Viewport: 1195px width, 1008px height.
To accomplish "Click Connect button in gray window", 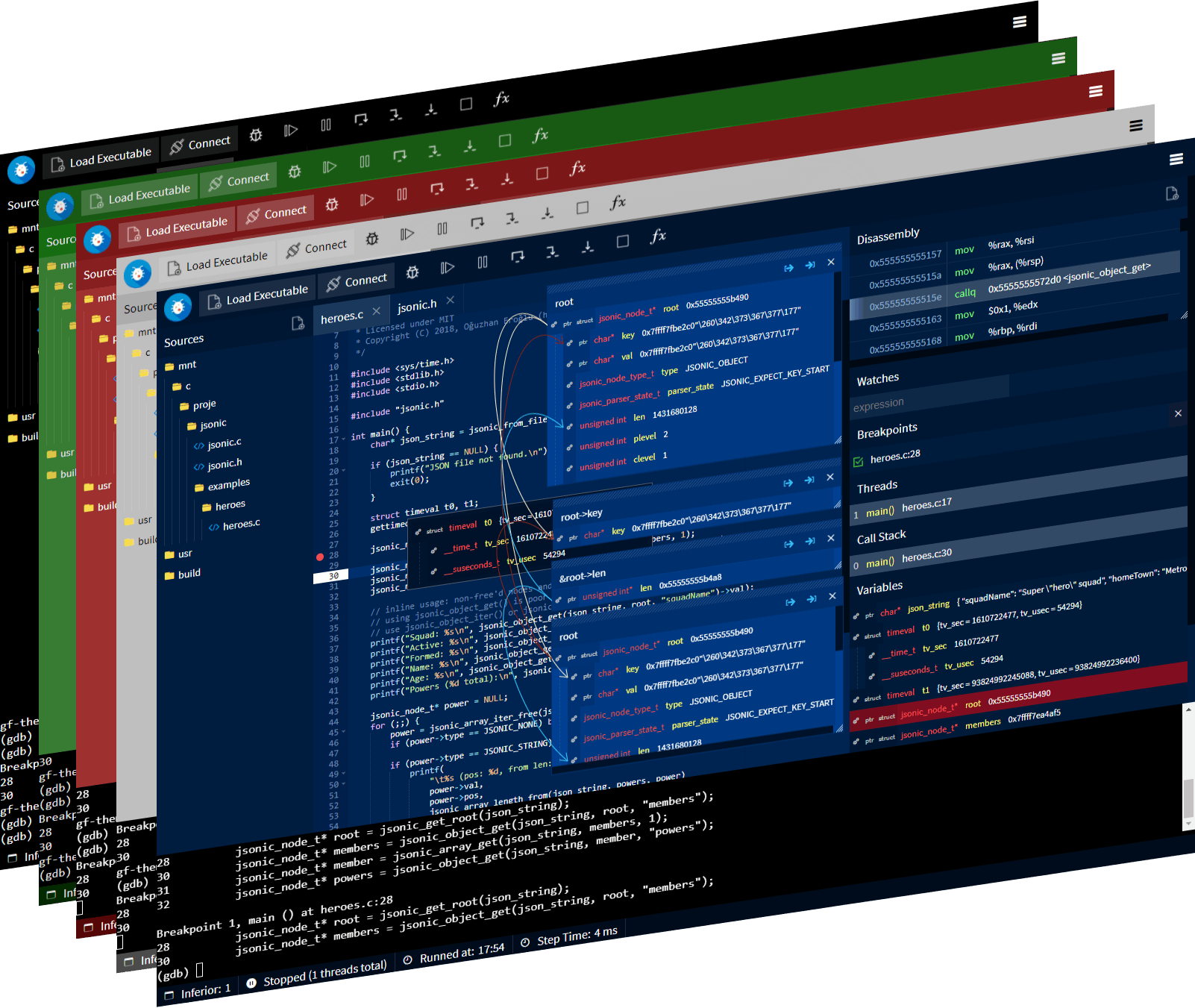I will click(x=316, y=248).
